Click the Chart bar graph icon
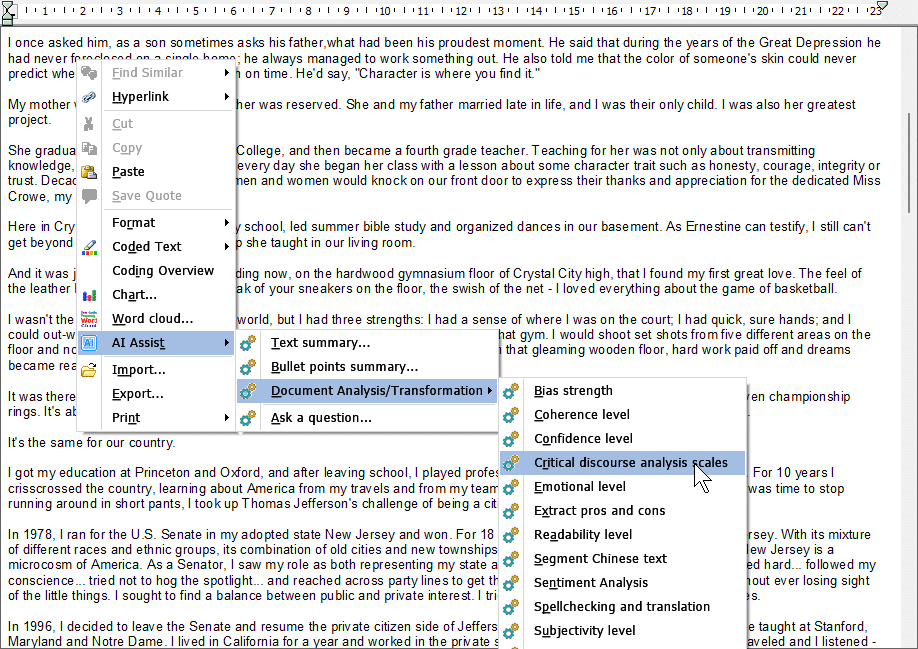This screenshot has width=918, height=649. 90,295
